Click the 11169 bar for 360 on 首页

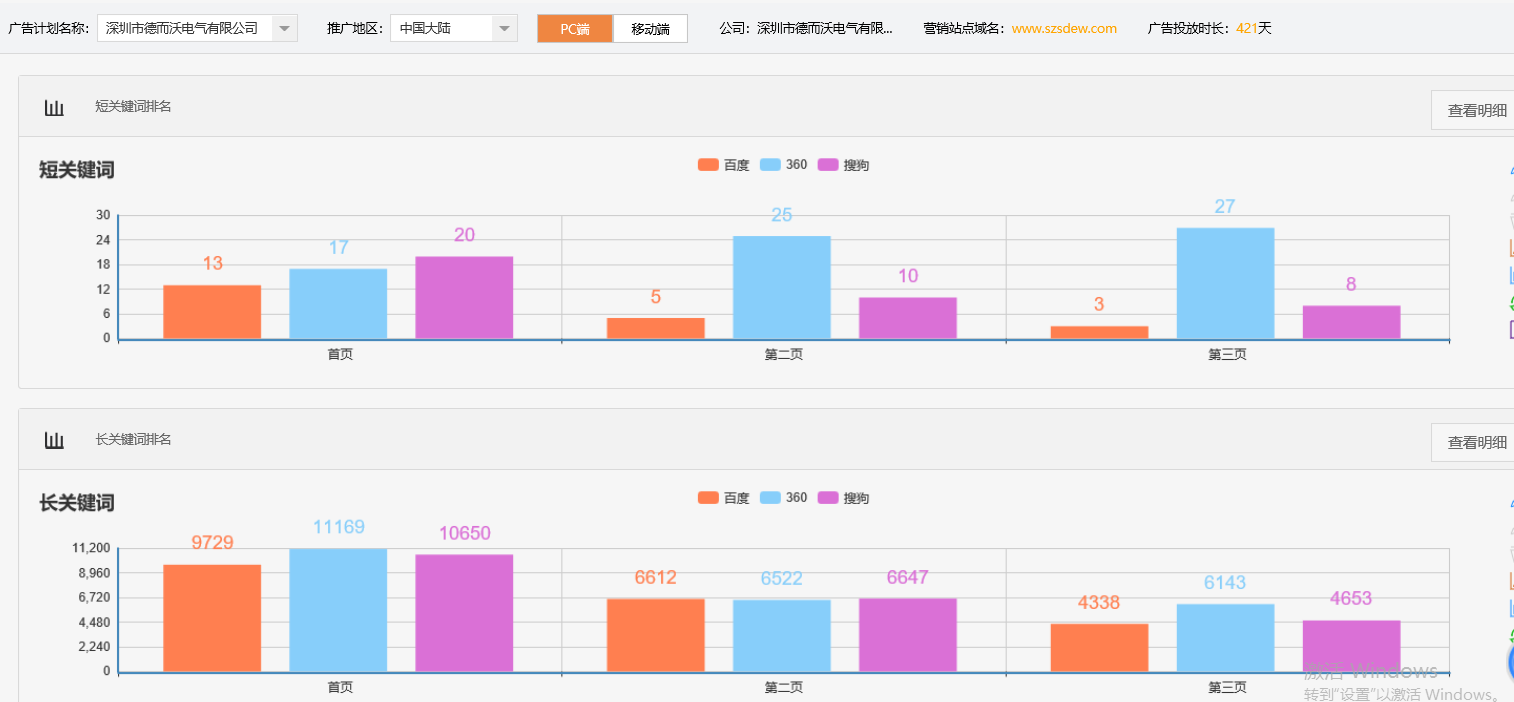tap(338, 610)
